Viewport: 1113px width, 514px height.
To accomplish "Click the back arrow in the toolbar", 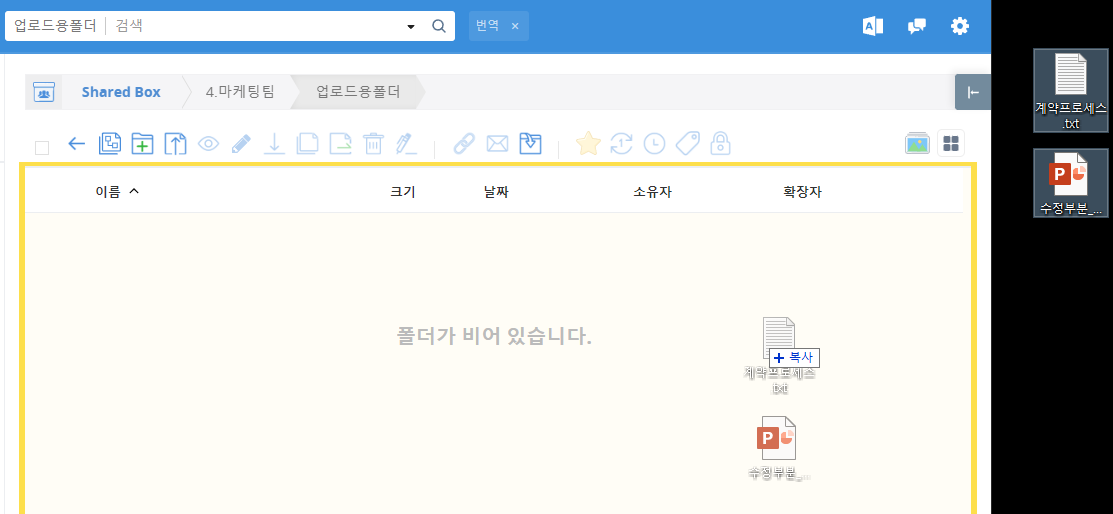I will coord(76,144).
